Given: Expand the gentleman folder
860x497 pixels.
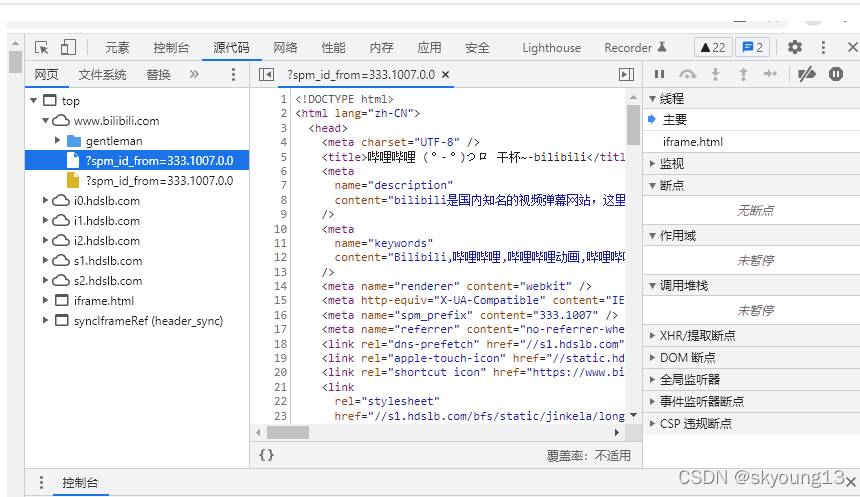Looking at the screenshot, I should 57,140.
